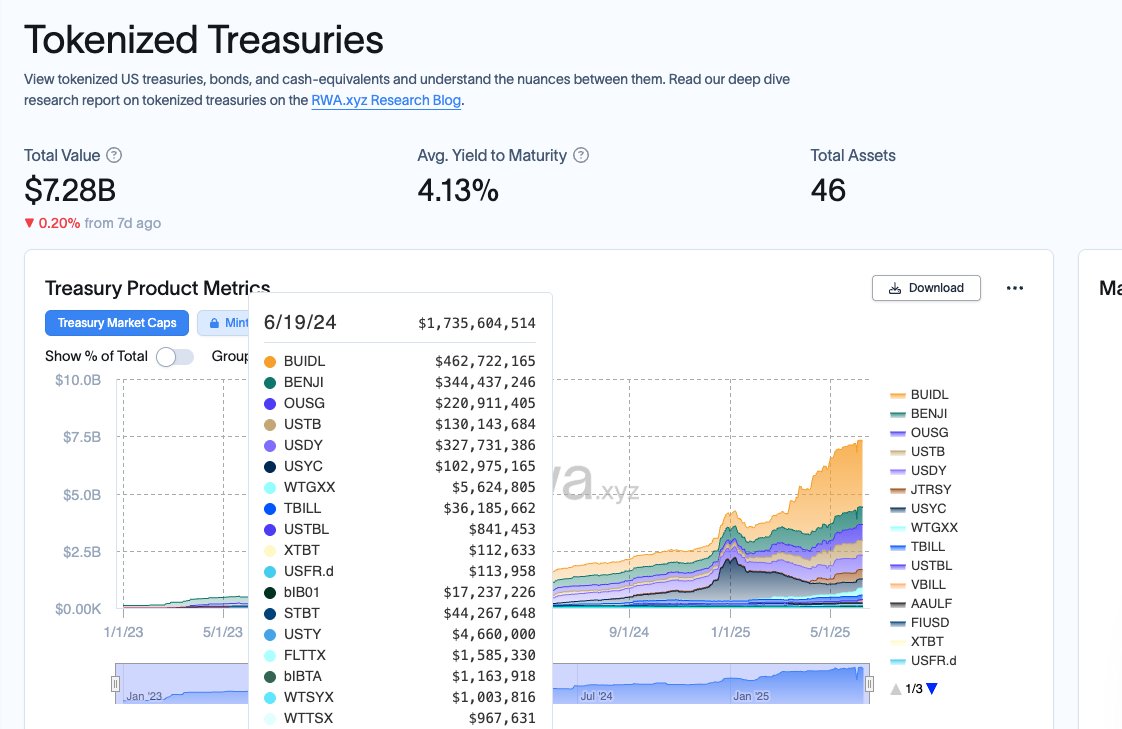Toggle FIUSD series in chart legend
This screenshot has width=1122, height=729.
(x=919, y=622)
